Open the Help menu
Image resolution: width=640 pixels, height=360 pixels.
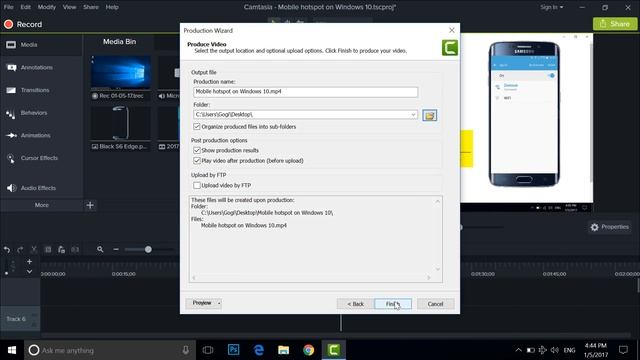point(112,7)
